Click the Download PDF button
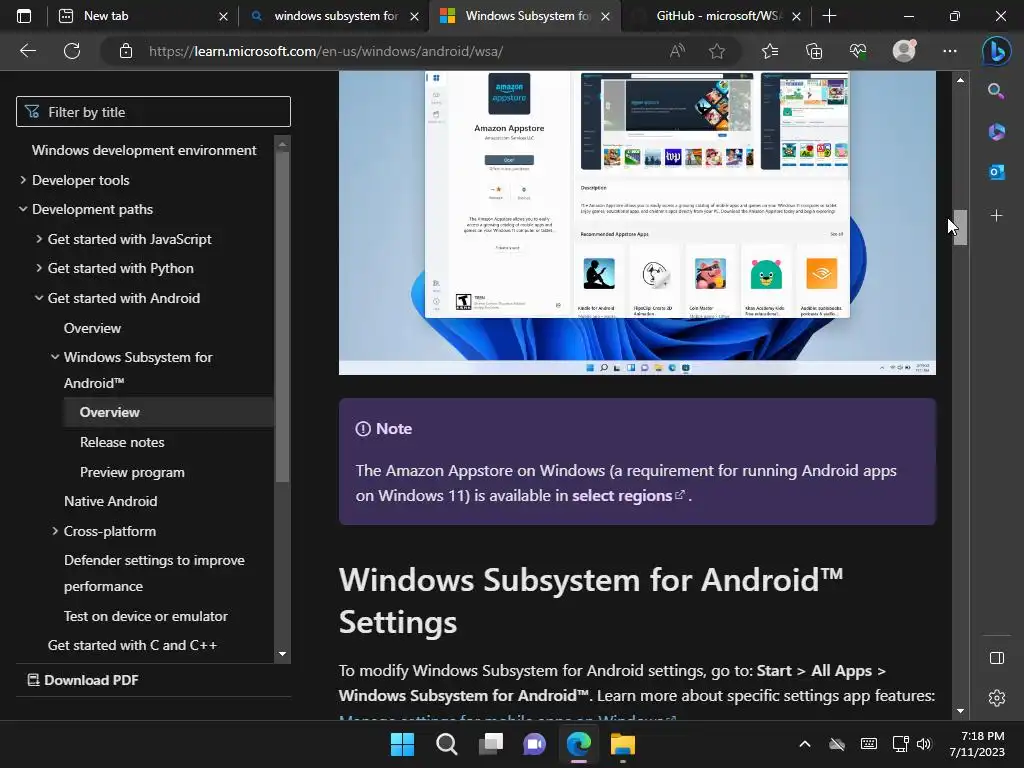The height and width of the screenshot is (768, 1024). (83, 680)
